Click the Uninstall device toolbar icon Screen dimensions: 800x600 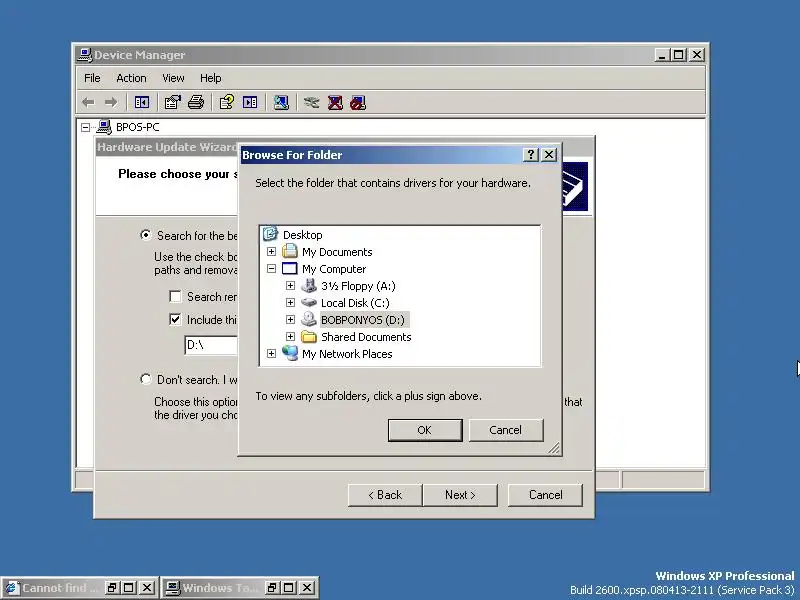(x=335, y=103)
